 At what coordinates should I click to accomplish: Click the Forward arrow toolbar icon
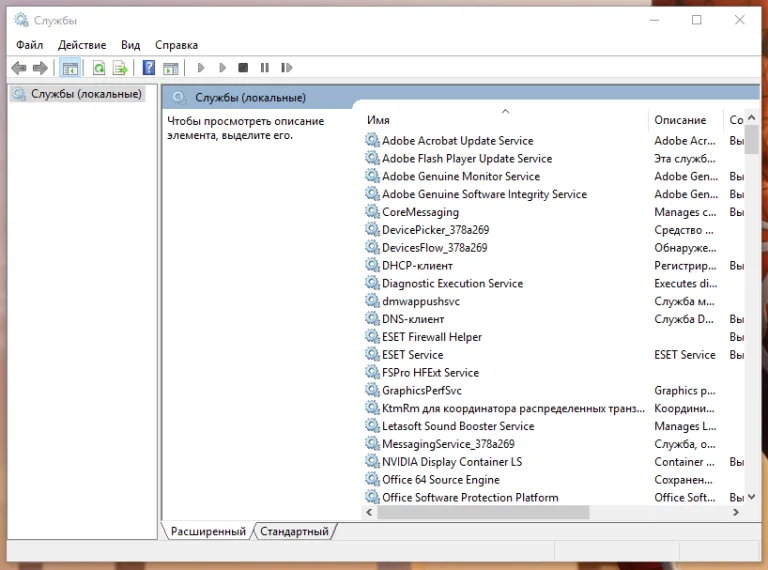point(40,68)
